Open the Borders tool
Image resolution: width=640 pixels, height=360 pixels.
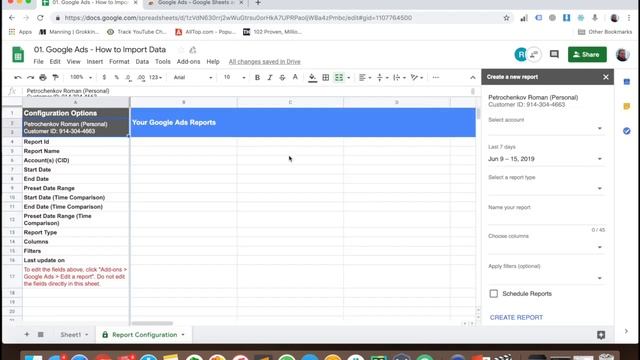click(326, 78)
